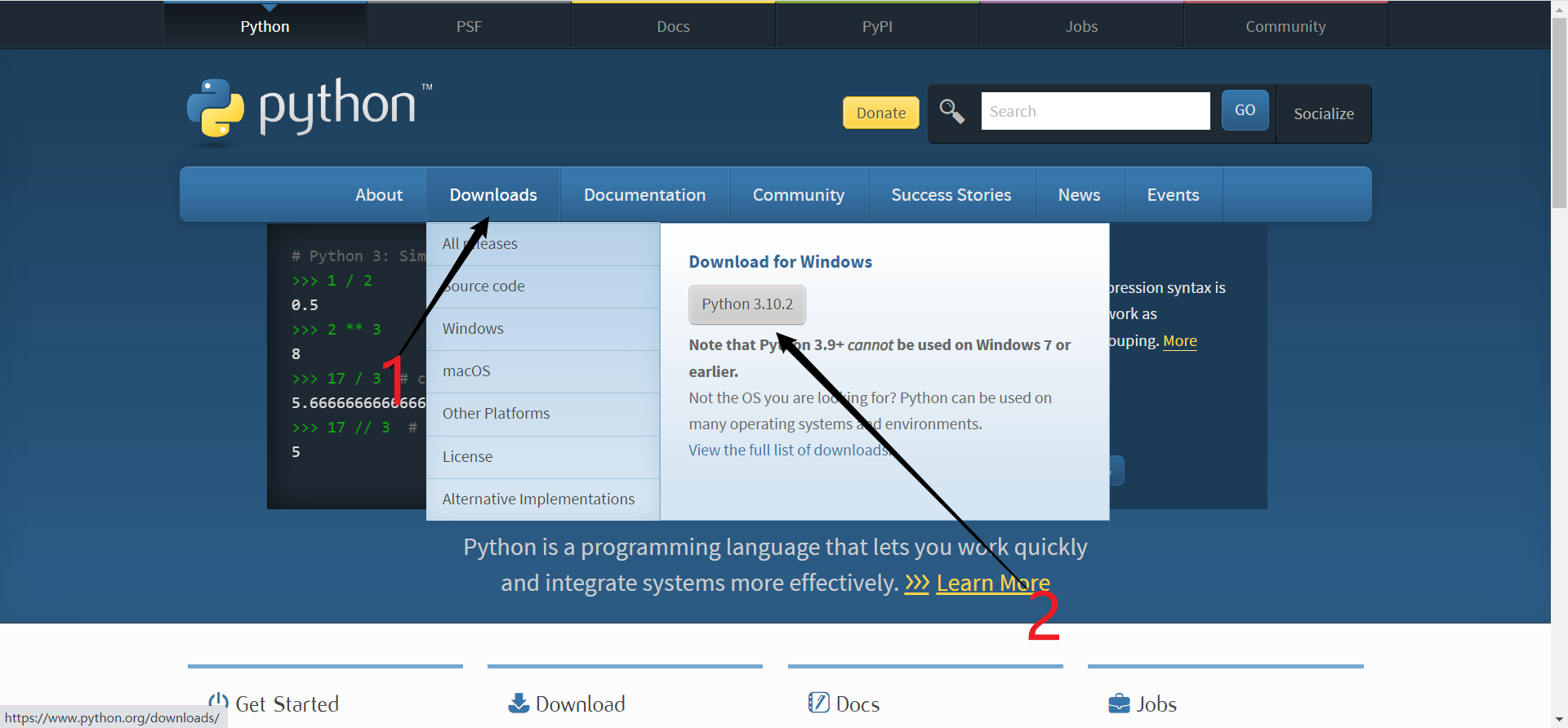Click the triple-chevron icon before Learn More
Viewport: 1568px width, 728px height.
[916, 584]
